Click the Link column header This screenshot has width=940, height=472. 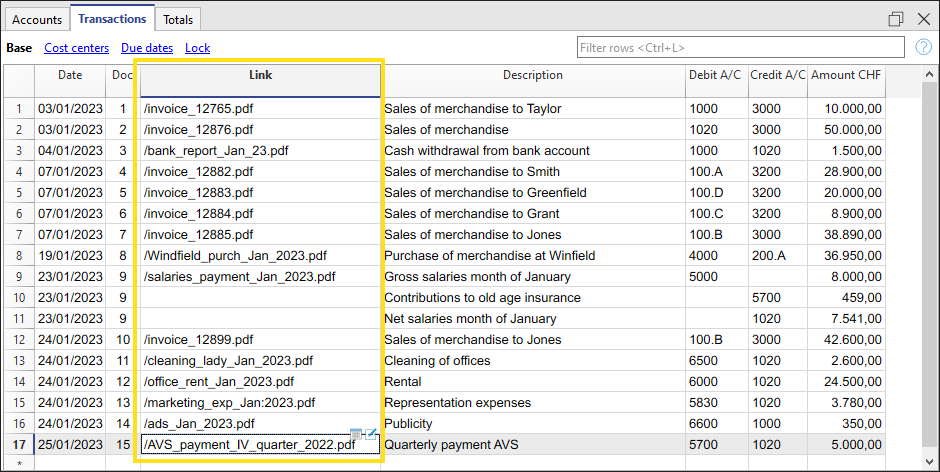(260, 76)
